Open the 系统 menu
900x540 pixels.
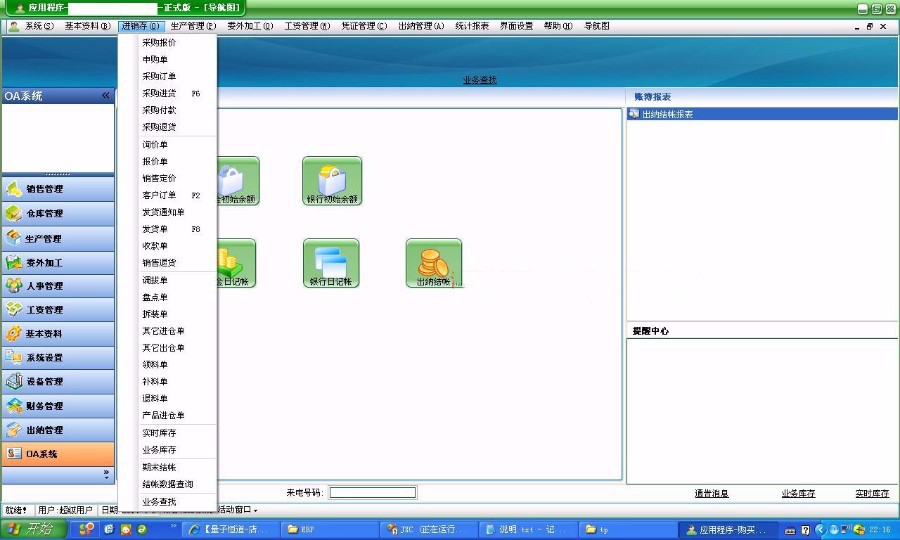coord(38,26)
